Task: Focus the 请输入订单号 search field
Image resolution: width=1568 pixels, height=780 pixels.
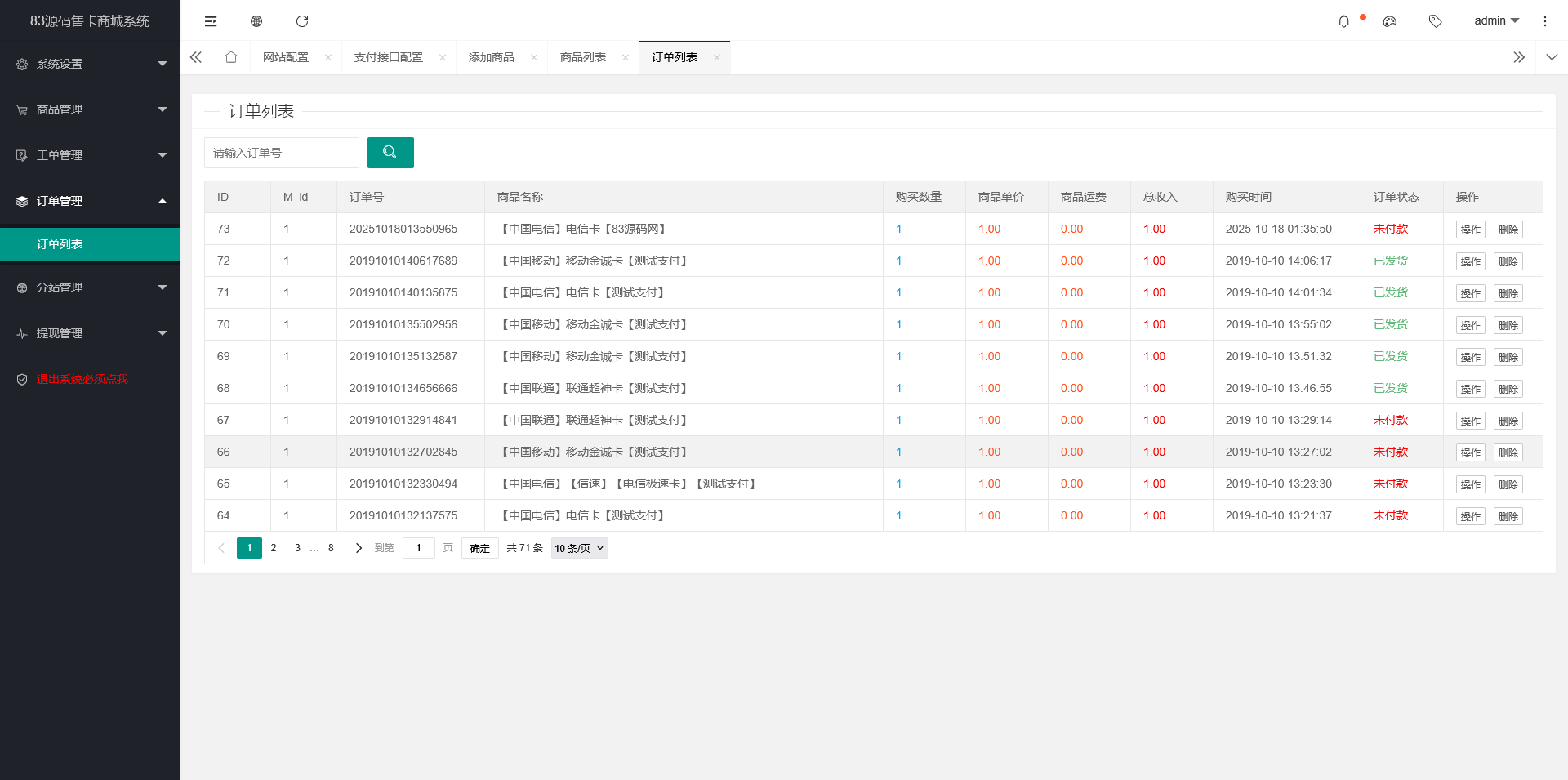Action: pos(282,153)
